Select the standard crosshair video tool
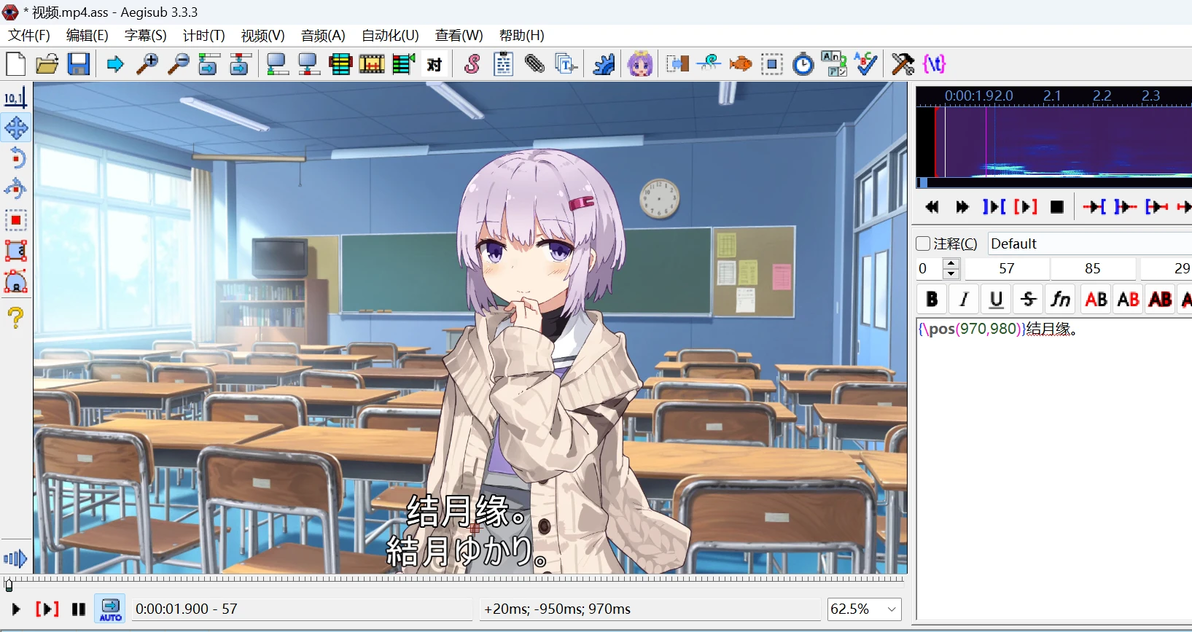1192x632 pixels. tap(16, 97)
